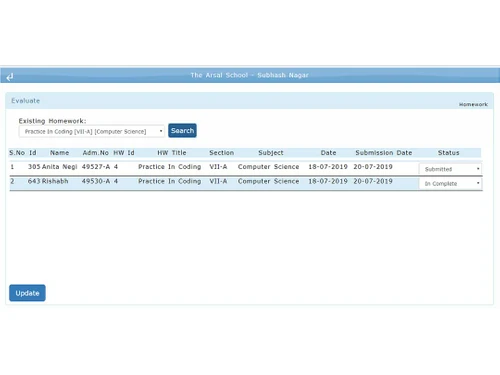The image size is (500, 375).
Task: Click the Existing Homework label
Action: pos(52,121)
